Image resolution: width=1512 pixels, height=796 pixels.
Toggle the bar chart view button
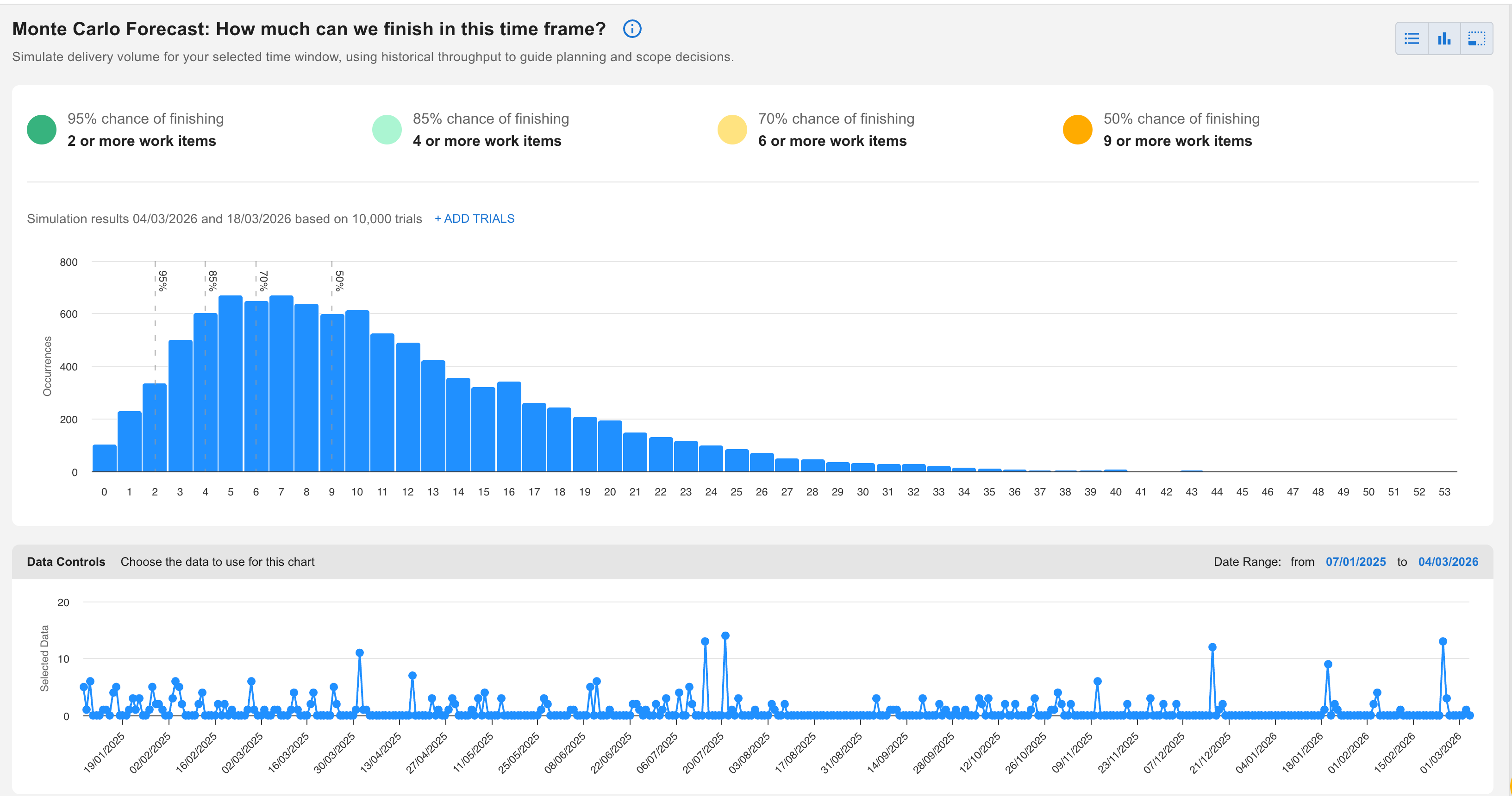[x=1444, y=39]
